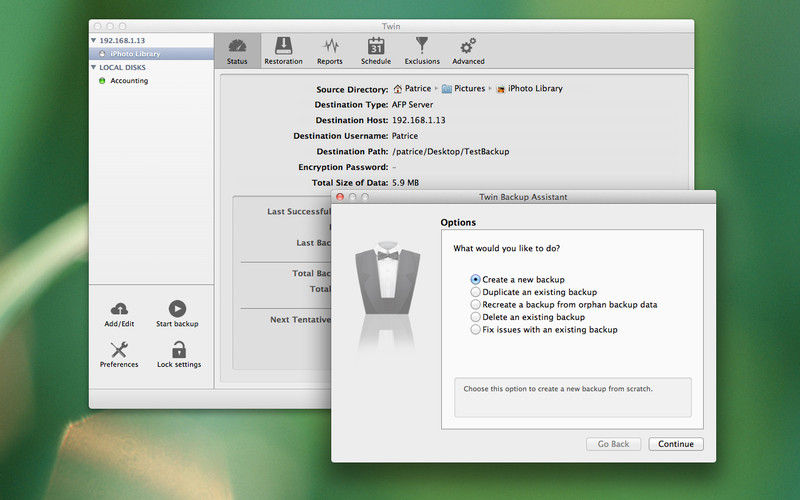Select Accounting in the sidebar
Viewport: 800px width, 500px height.
[129, 81]
